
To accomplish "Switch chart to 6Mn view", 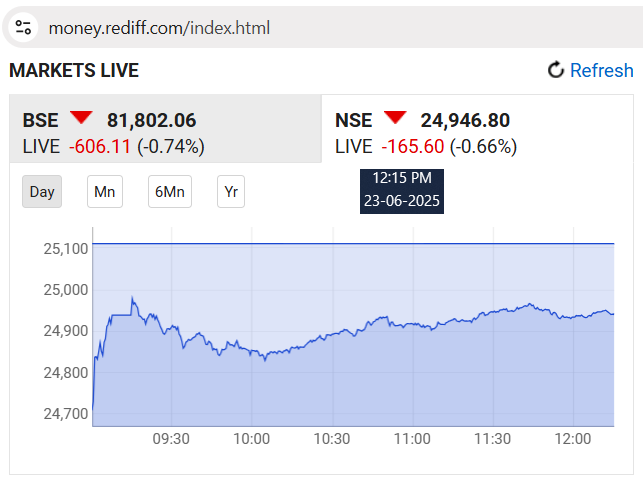I will tap(170, 191).
